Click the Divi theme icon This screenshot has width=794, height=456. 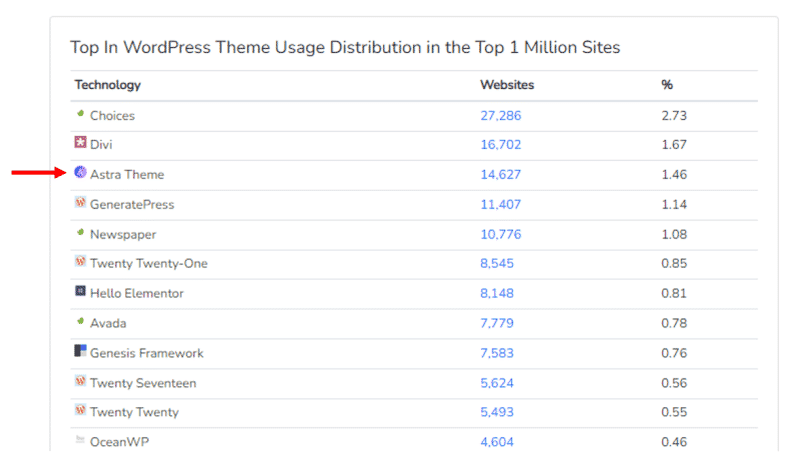coord(80,142)
